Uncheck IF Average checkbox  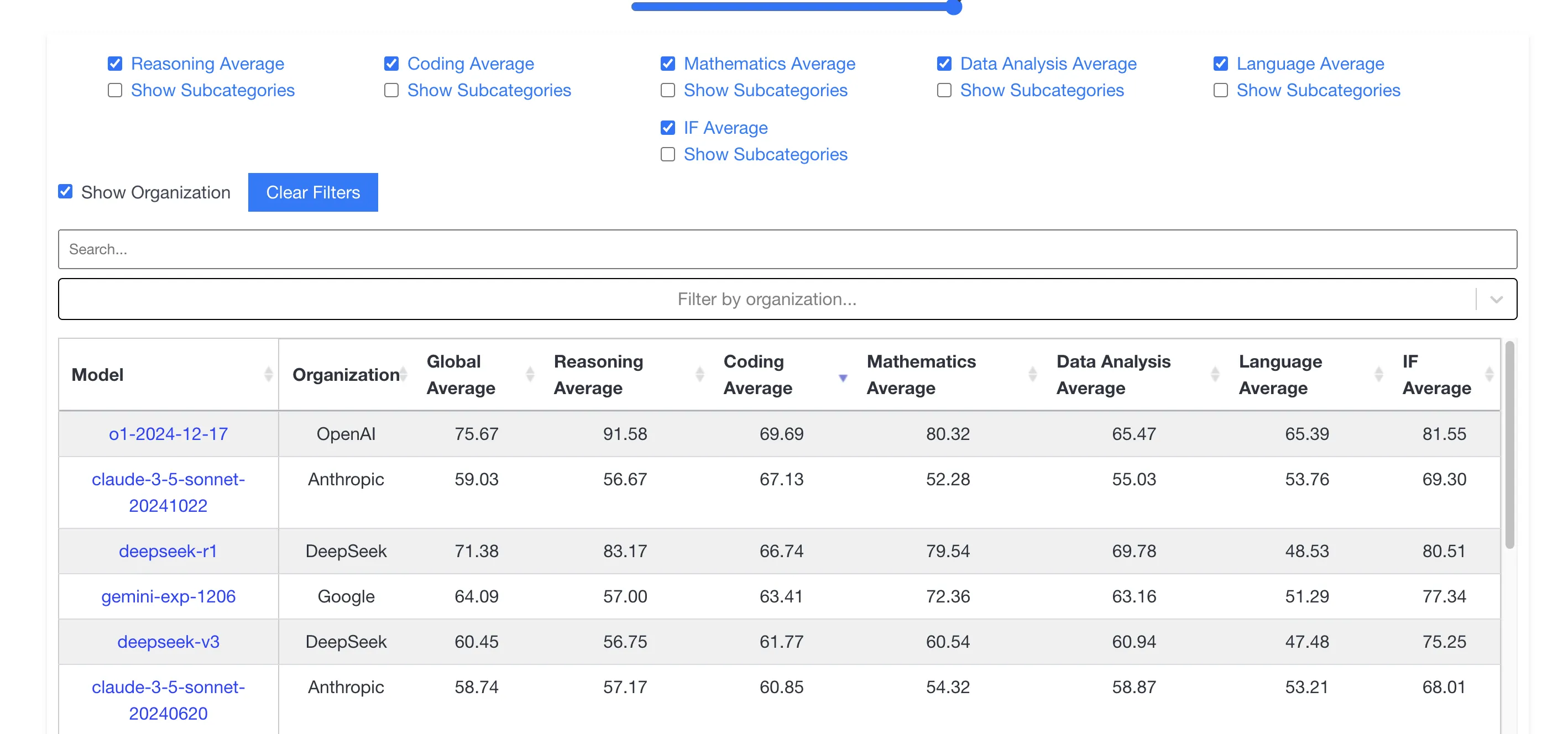point(668,127)
